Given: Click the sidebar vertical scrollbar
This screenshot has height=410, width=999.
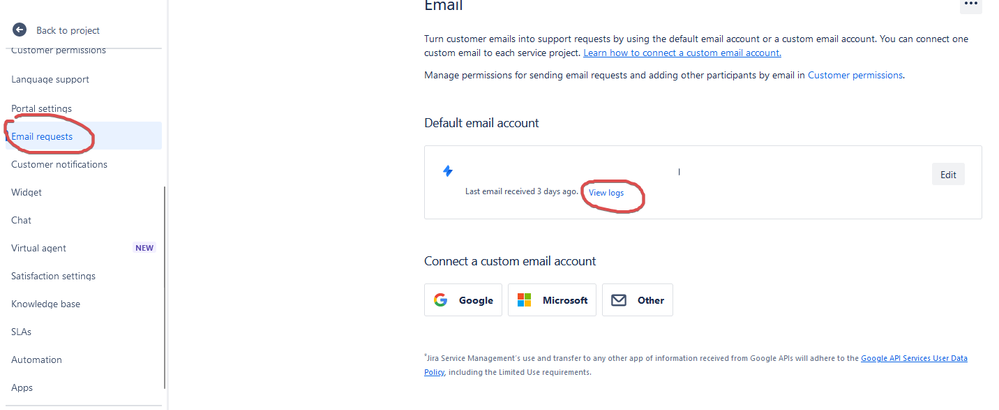Looking at the screenshot, I should coord(165,286).
